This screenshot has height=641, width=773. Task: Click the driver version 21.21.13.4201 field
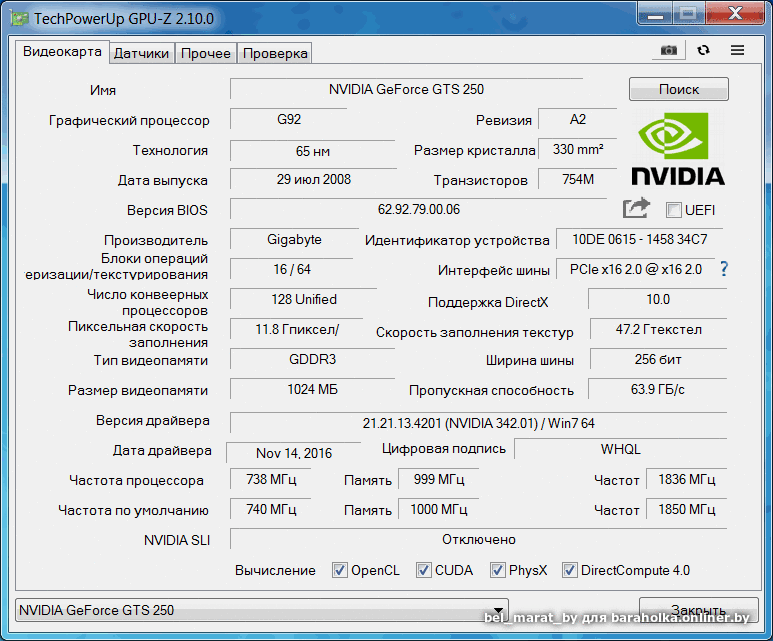tap(478, 423)
